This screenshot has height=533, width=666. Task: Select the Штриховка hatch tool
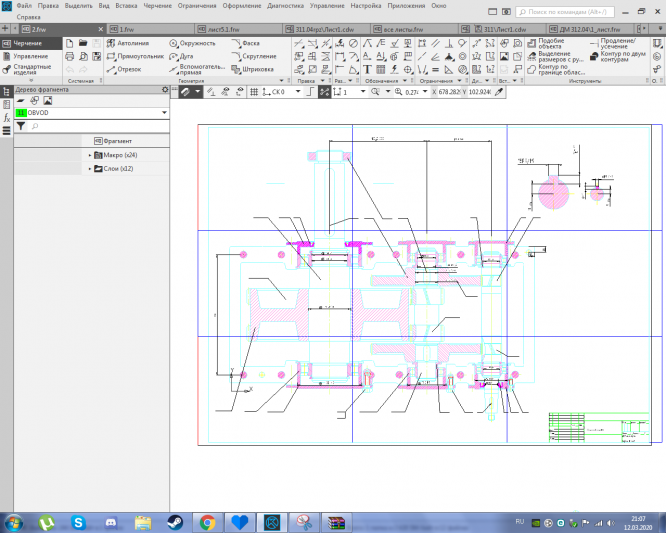click(257, 69)
